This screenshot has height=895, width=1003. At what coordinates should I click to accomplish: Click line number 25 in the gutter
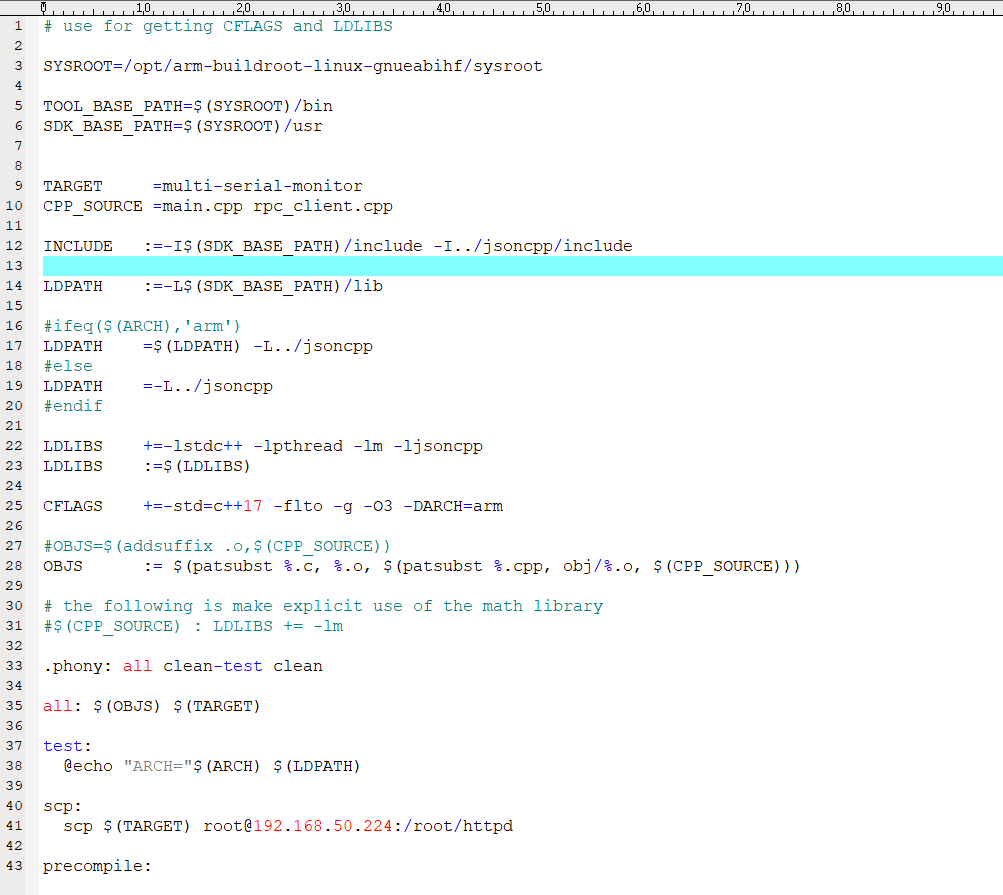point(14,505)
